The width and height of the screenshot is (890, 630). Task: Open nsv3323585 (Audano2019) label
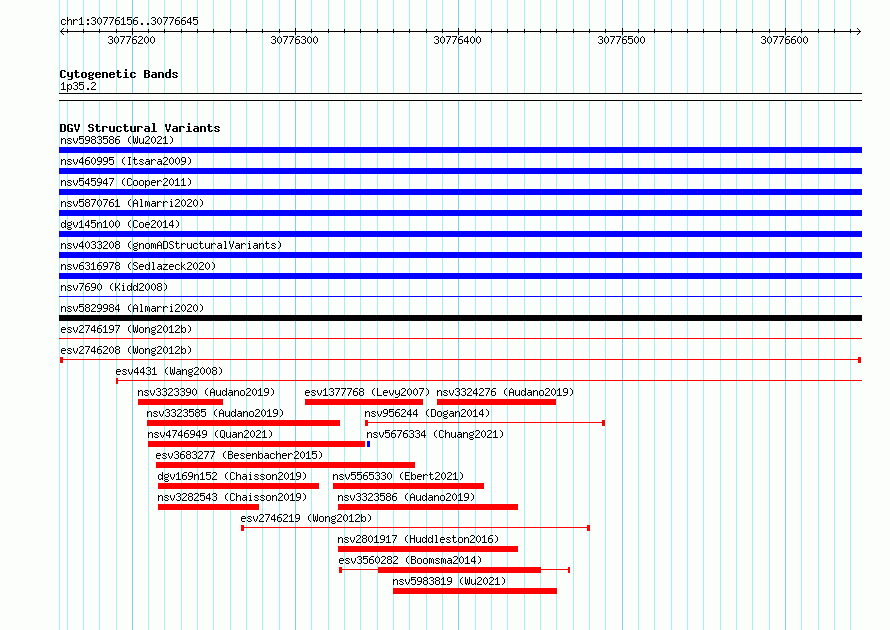(215, 413)
